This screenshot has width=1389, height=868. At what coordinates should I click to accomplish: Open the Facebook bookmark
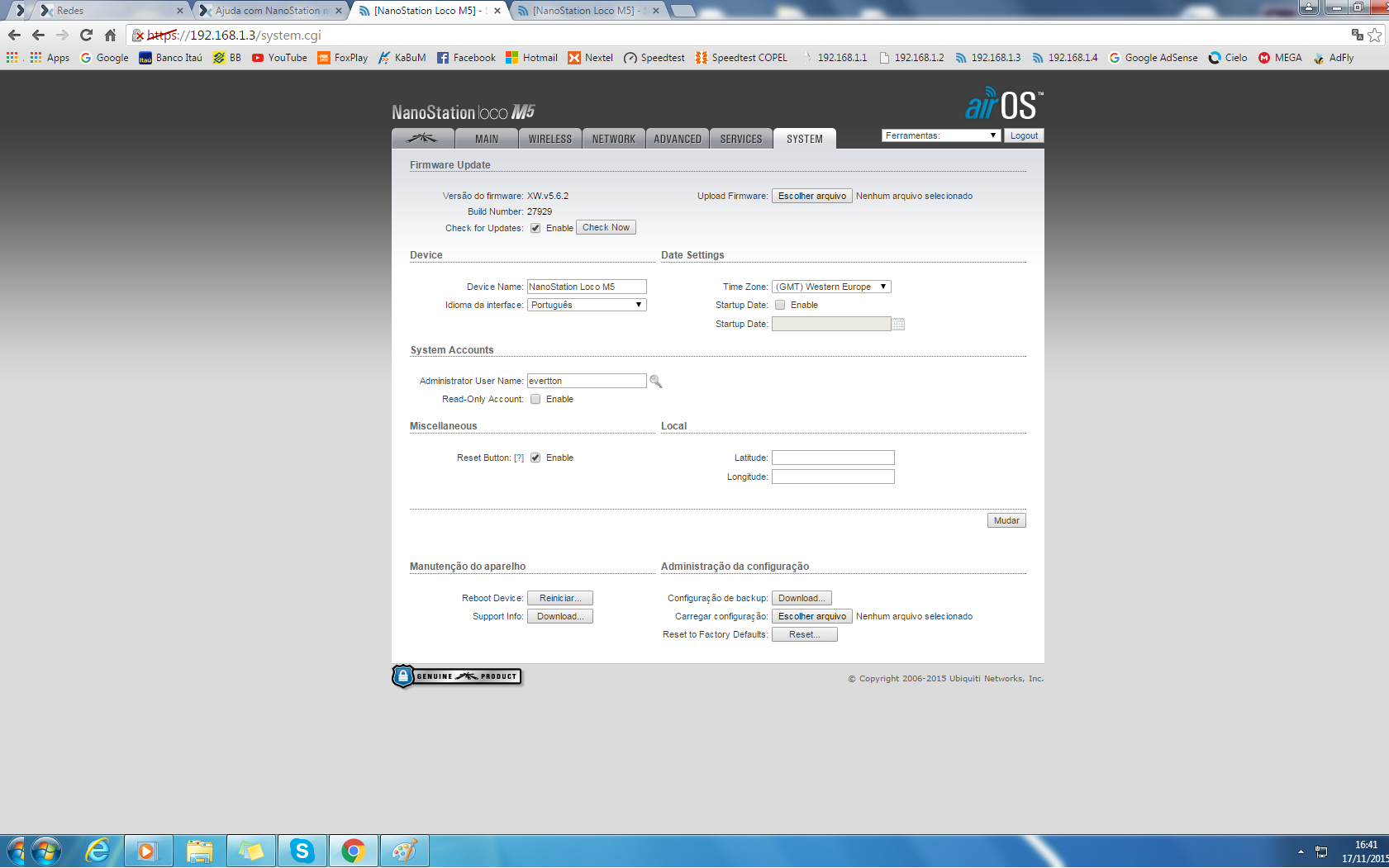coord(466,58)
